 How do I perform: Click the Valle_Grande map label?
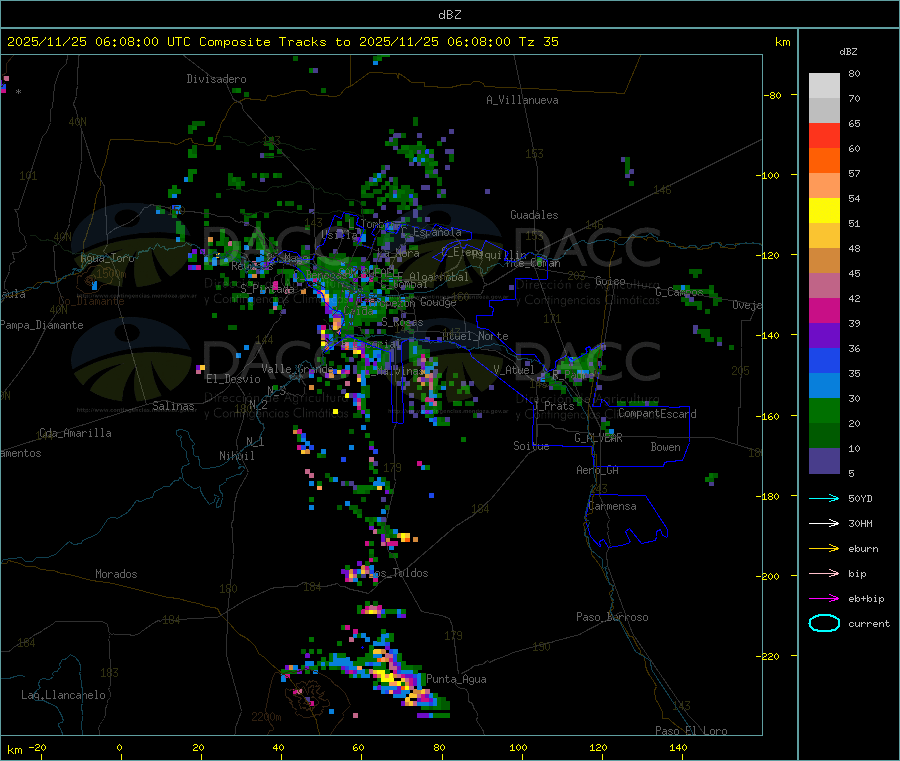(298, 368)
